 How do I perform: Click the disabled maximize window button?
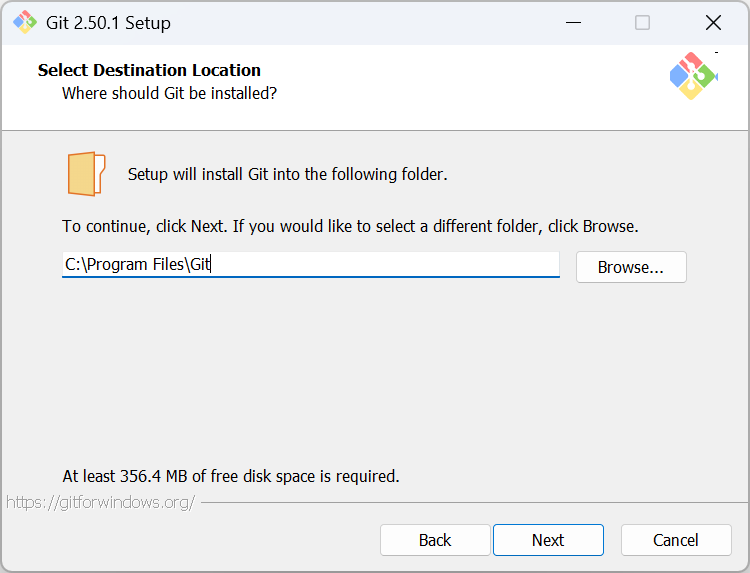click(642, 22)
